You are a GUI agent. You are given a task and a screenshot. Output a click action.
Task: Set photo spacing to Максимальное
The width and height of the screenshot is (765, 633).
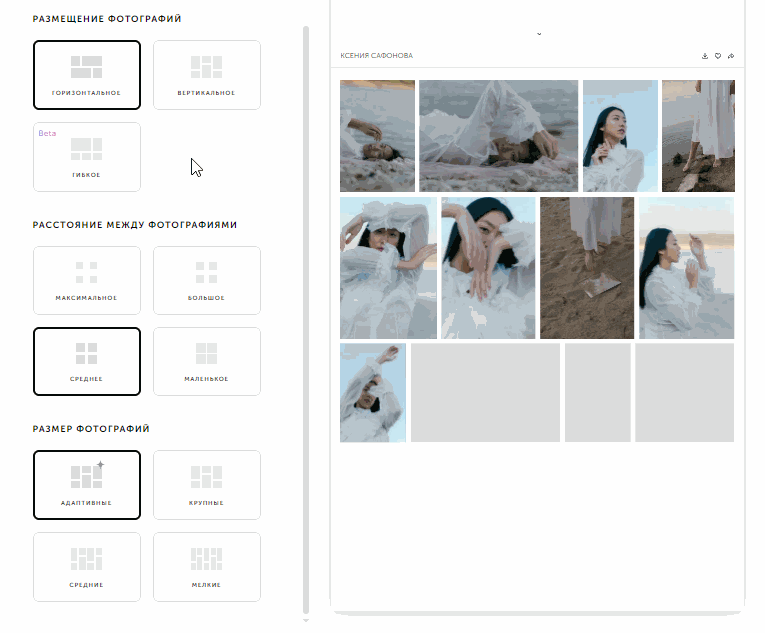(87, 280)
